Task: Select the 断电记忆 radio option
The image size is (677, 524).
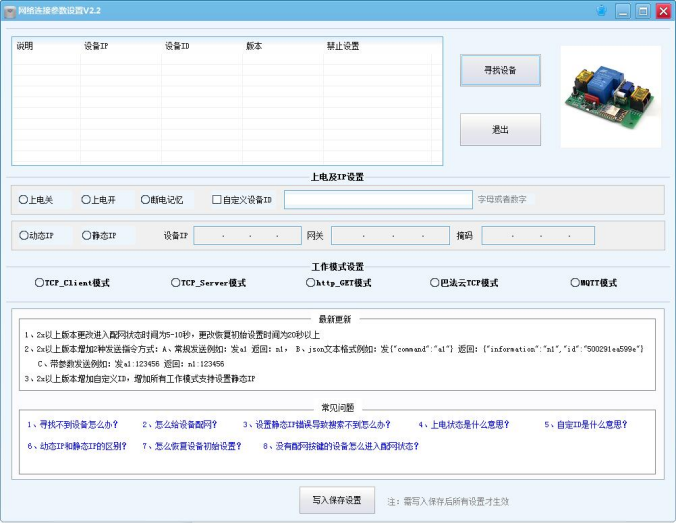Action: (x=162, y=200)
